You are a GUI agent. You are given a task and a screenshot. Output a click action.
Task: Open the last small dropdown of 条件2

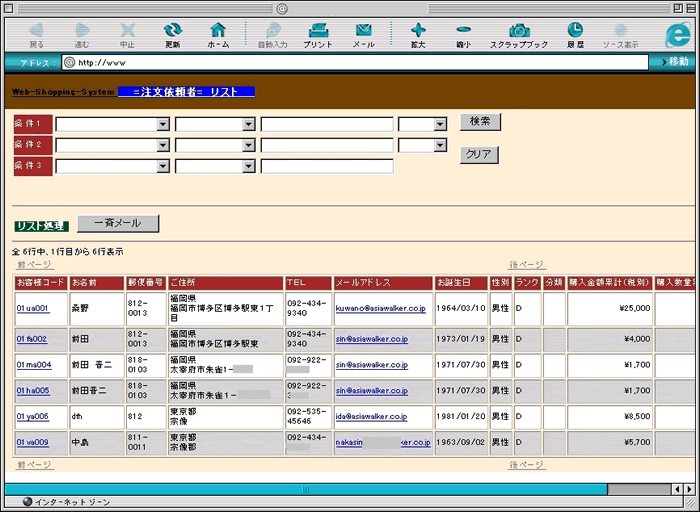coord(422,145)
